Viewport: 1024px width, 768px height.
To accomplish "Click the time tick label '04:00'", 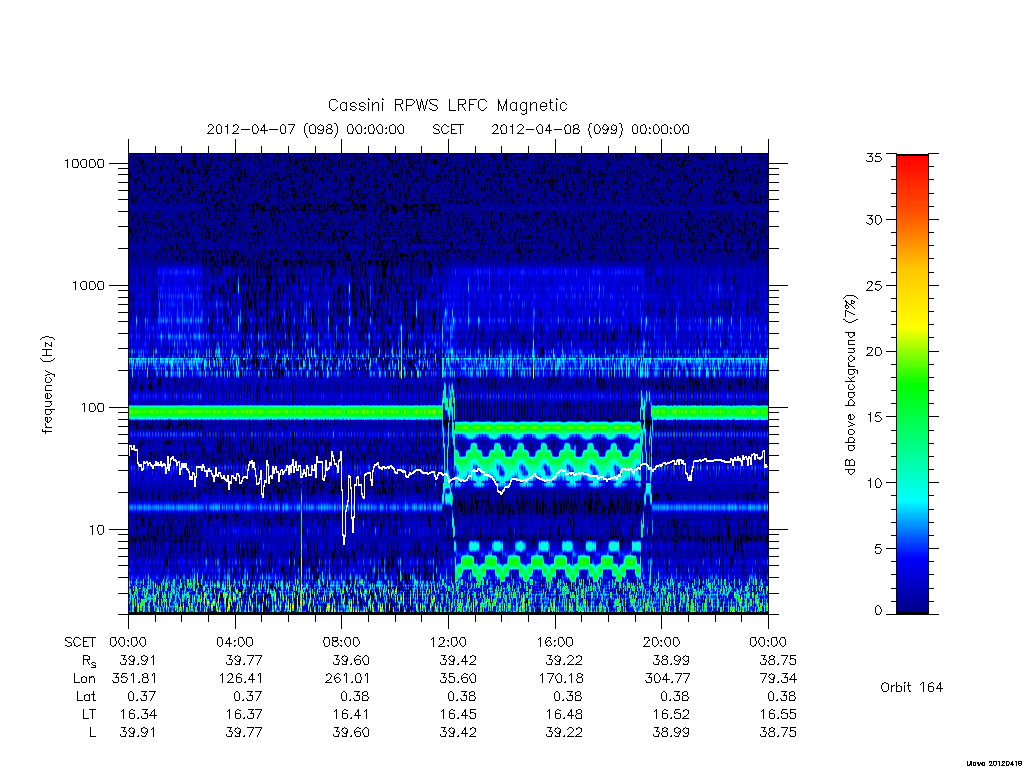I will (234, 642).
